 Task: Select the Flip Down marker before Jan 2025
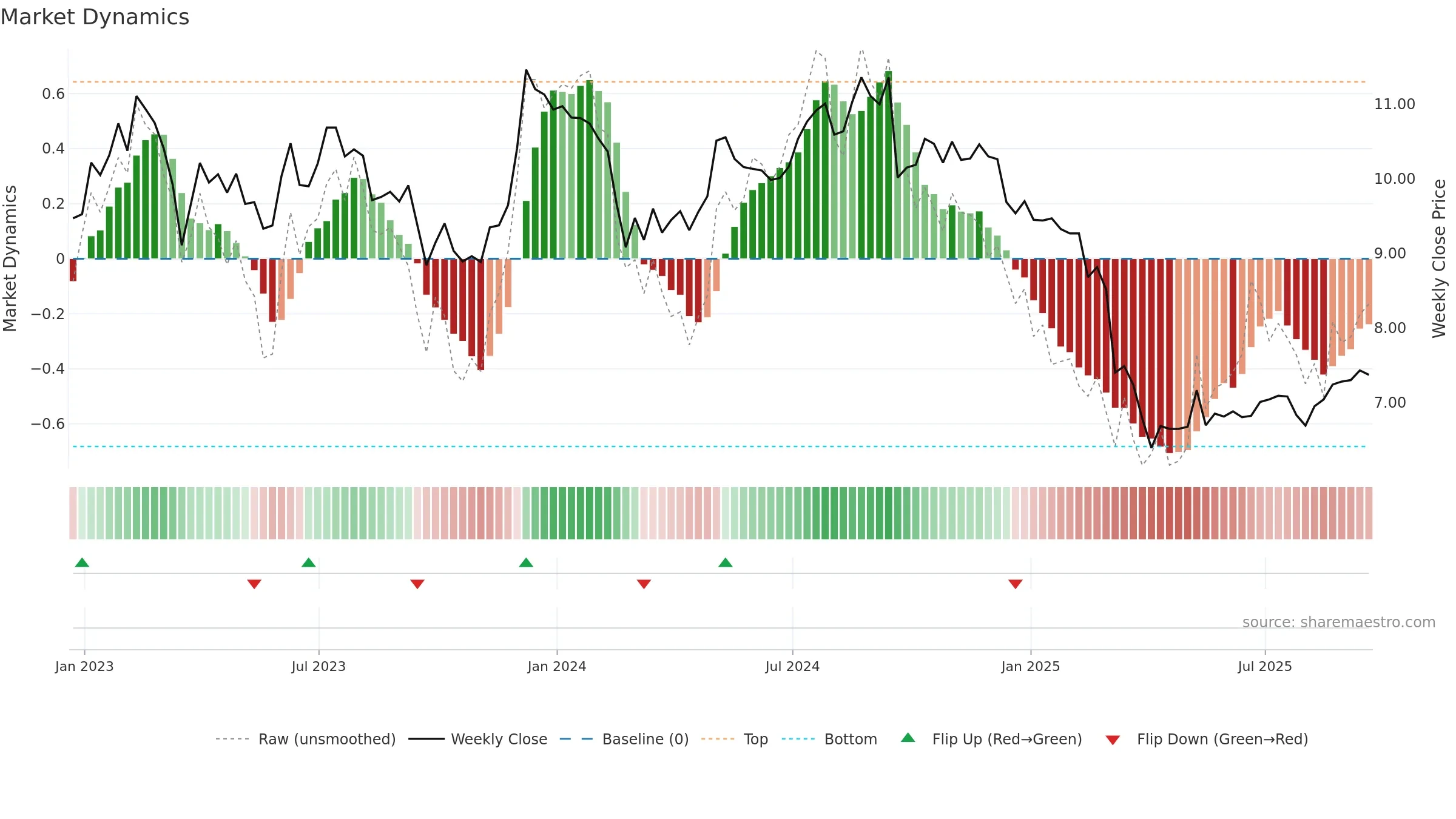click(x=1016, y=584)
